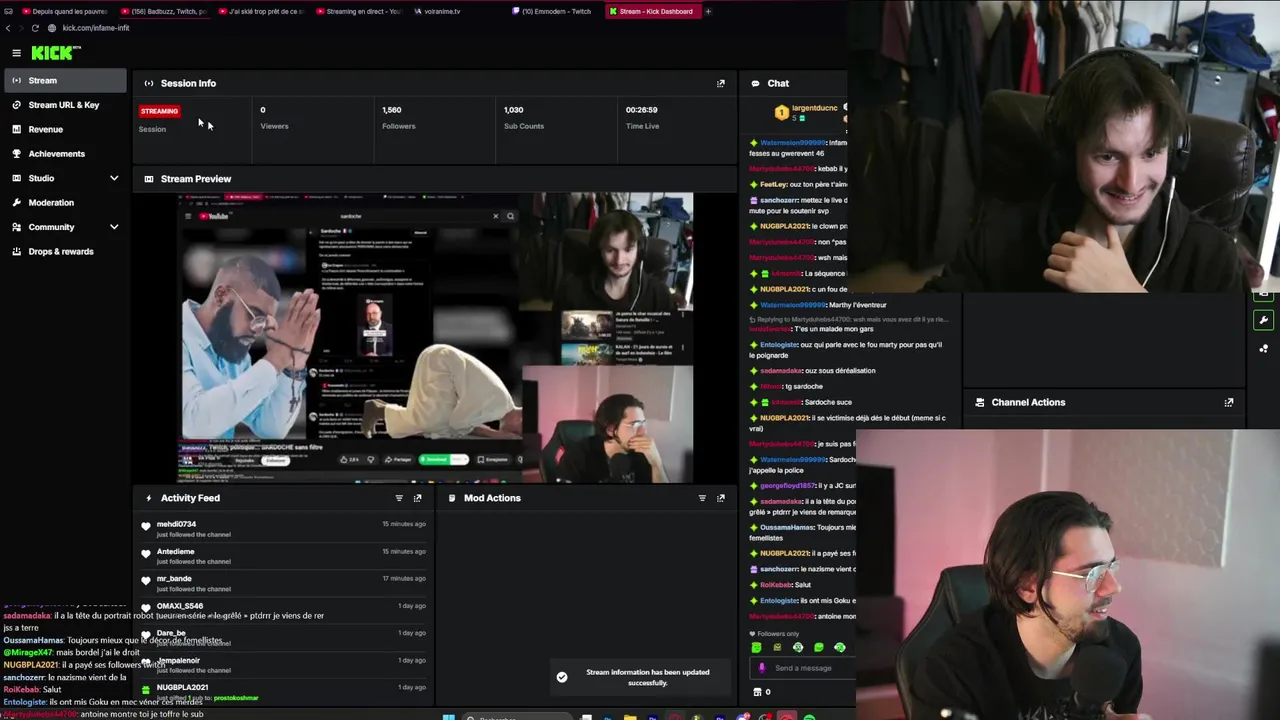Switch to Badbuzz, Twitch browser tab

(163, 11)
